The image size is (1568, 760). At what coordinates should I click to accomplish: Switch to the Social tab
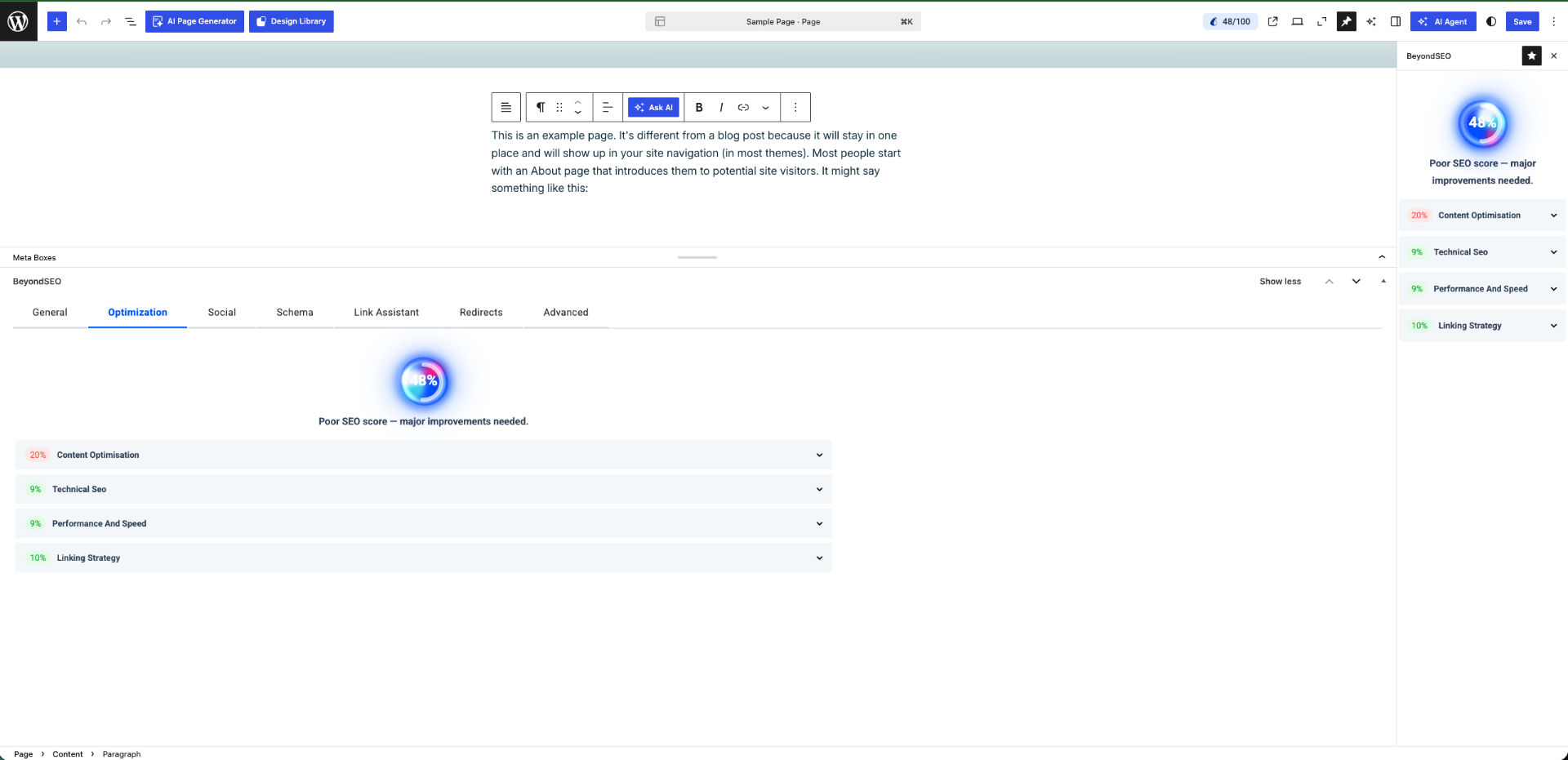222,312
